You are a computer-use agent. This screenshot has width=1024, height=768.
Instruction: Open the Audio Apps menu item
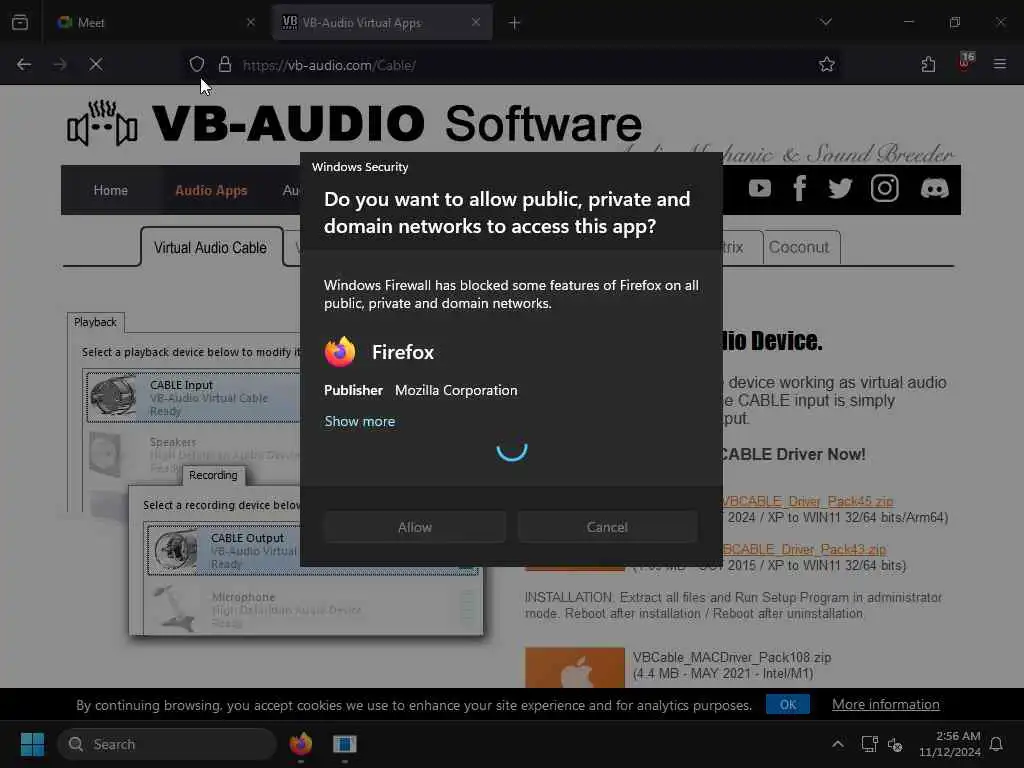click(211, 190)
